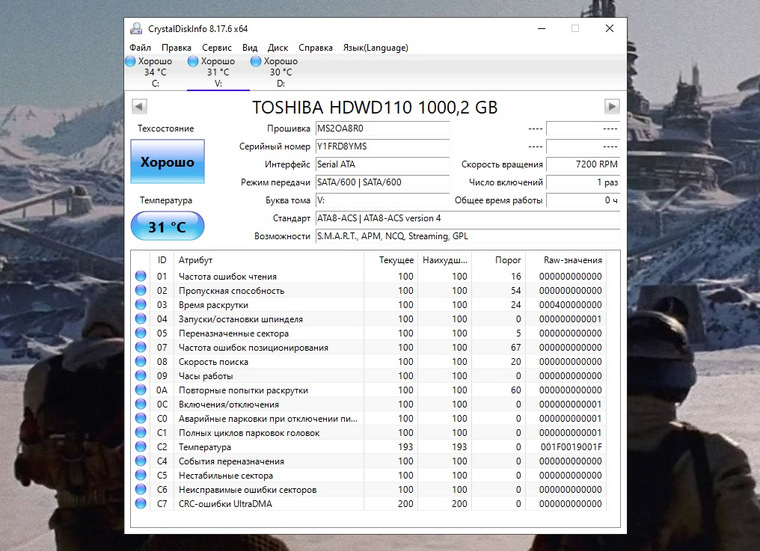760x551 pixels.
Task: Click the Raw-значения column header
Action: point(566,260)
